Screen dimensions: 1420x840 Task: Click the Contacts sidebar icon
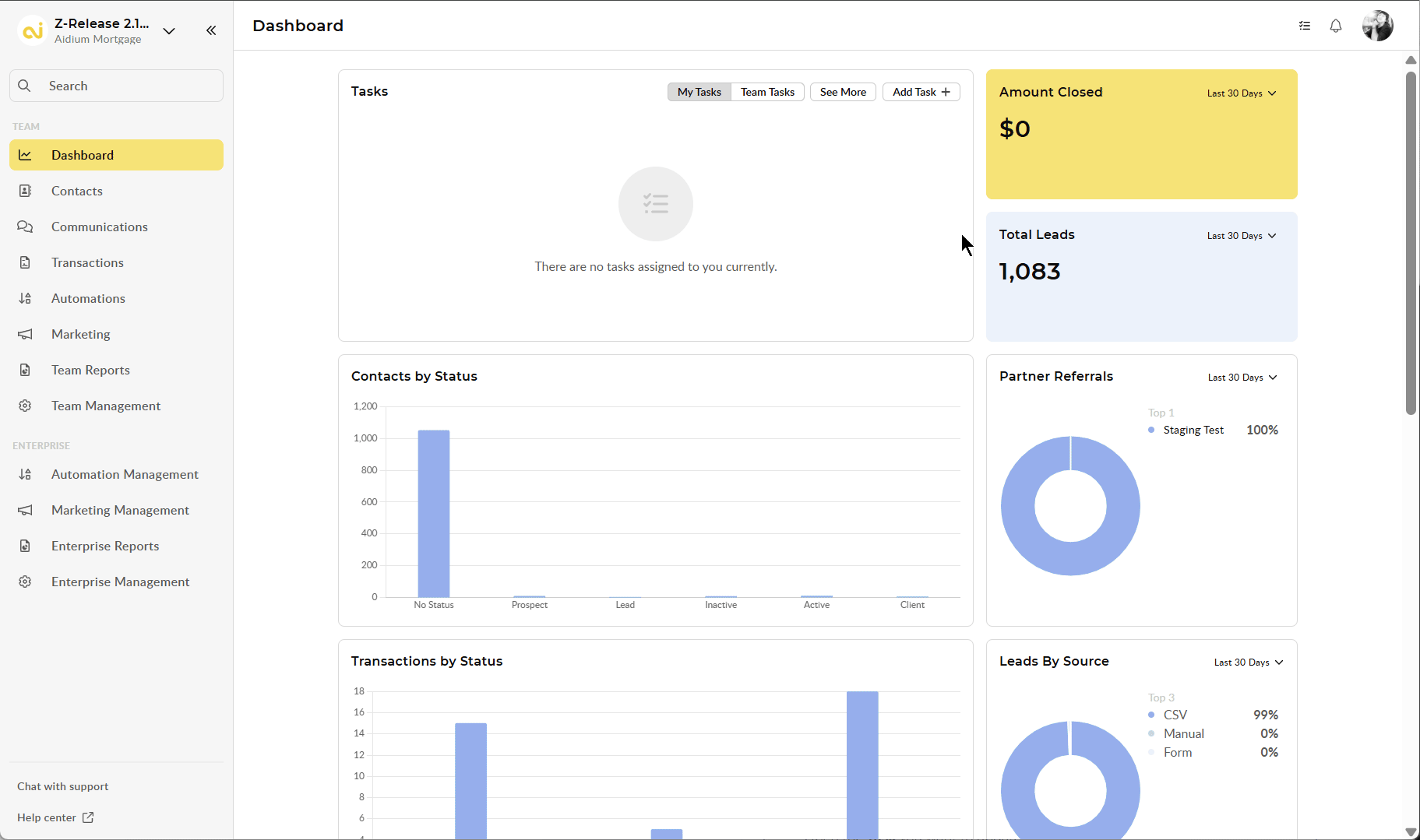(25, 191)
